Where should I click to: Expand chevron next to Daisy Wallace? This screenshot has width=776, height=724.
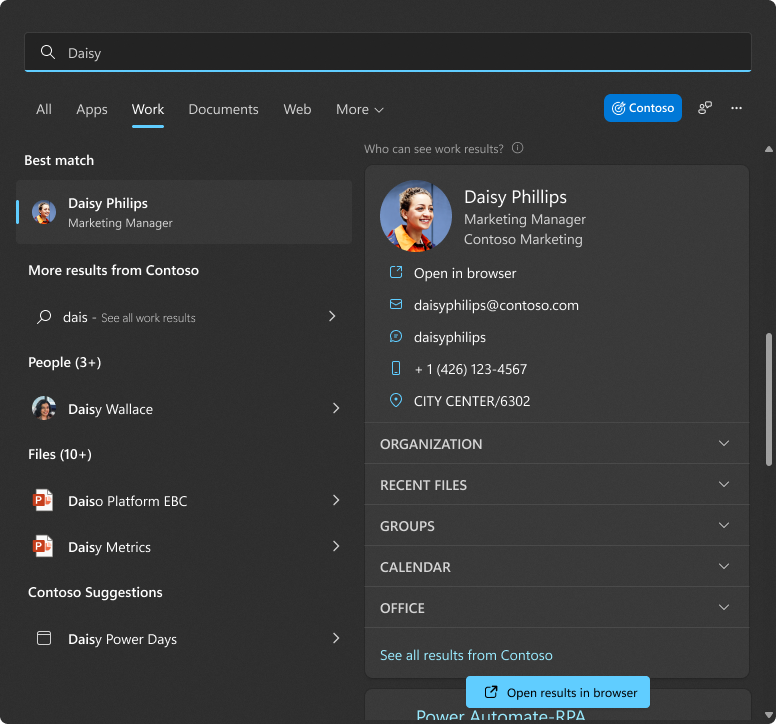pos(336,408)
